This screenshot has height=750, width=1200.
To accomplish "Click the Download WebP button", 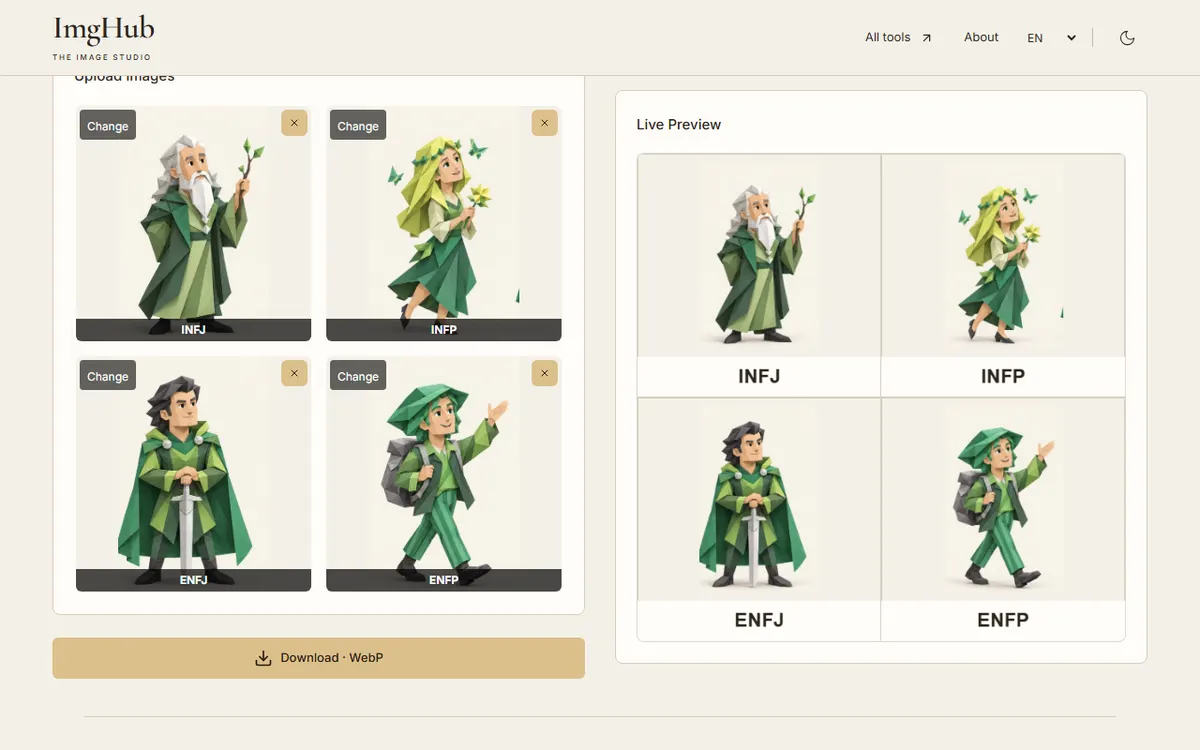I will (318, 658).
